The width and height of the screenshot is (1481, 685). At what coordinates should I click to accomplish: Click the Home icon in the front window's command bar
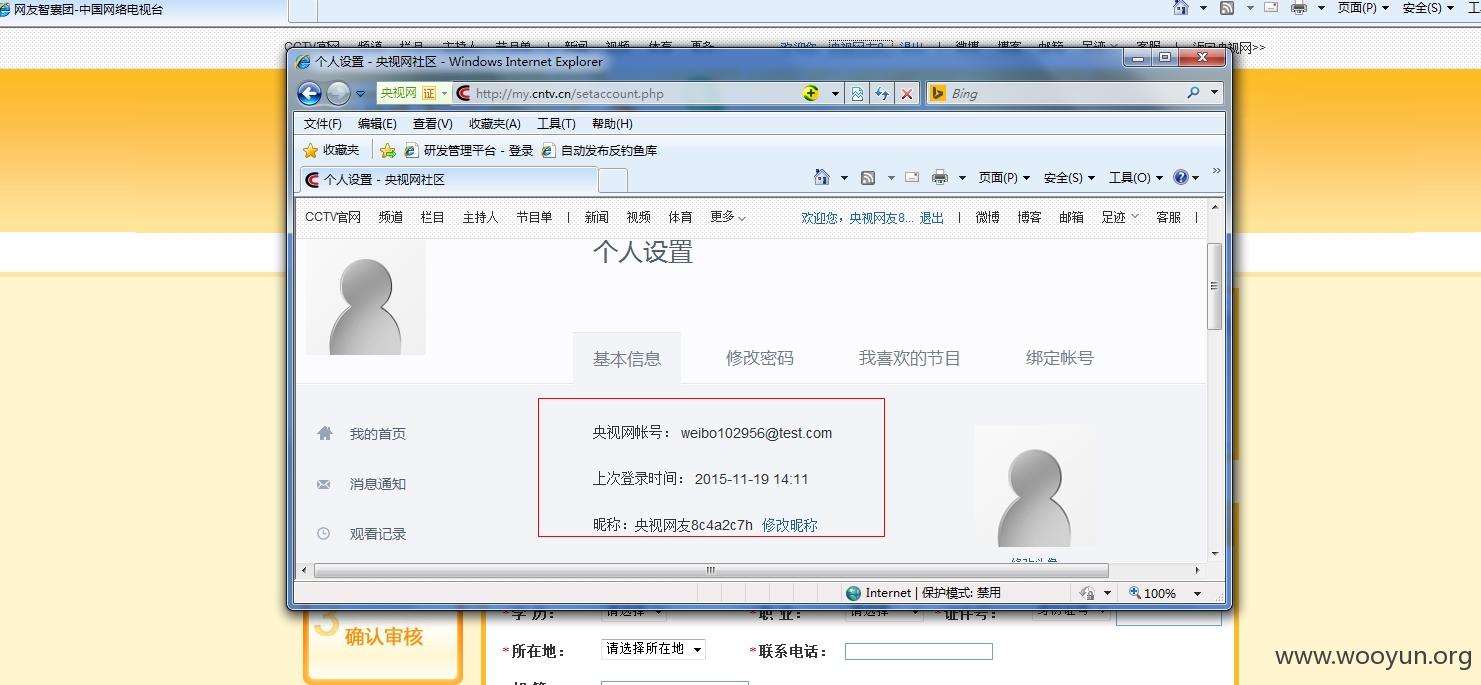pyautogui.click(x=822, y=177)
